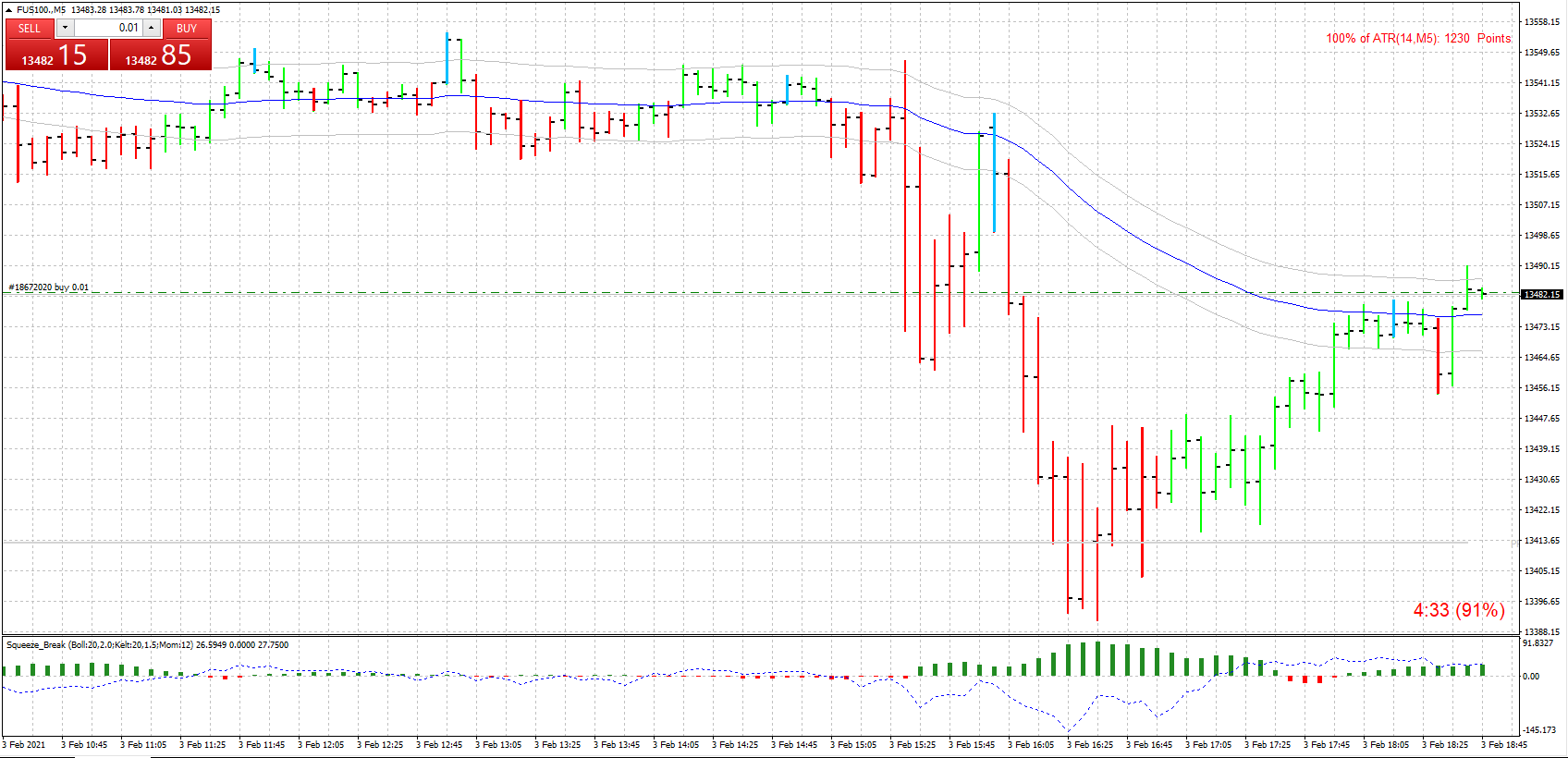Click the '3 Feb 14:05' time label

click(x=676, y=744)
